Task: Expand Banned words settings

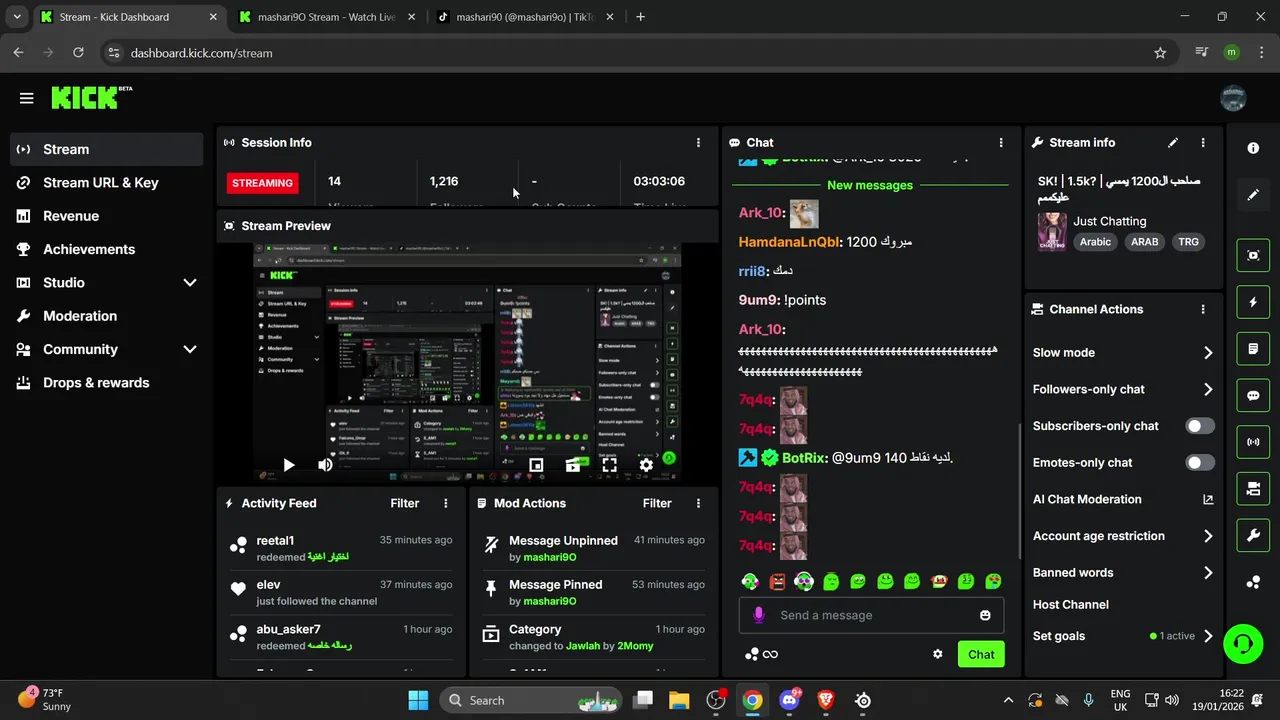Action: [1208, 573]
